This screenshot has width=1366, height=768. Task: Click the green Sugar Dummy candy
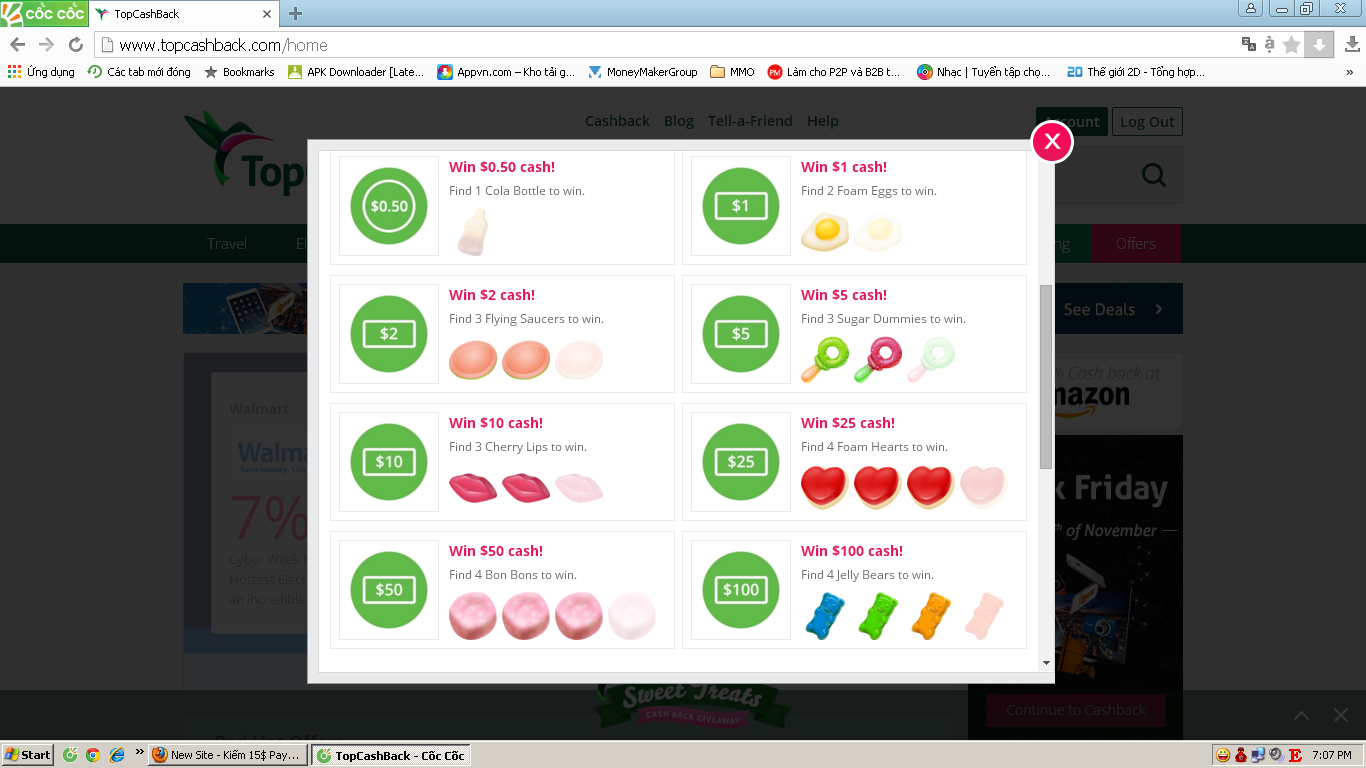(x=825, y=359)
